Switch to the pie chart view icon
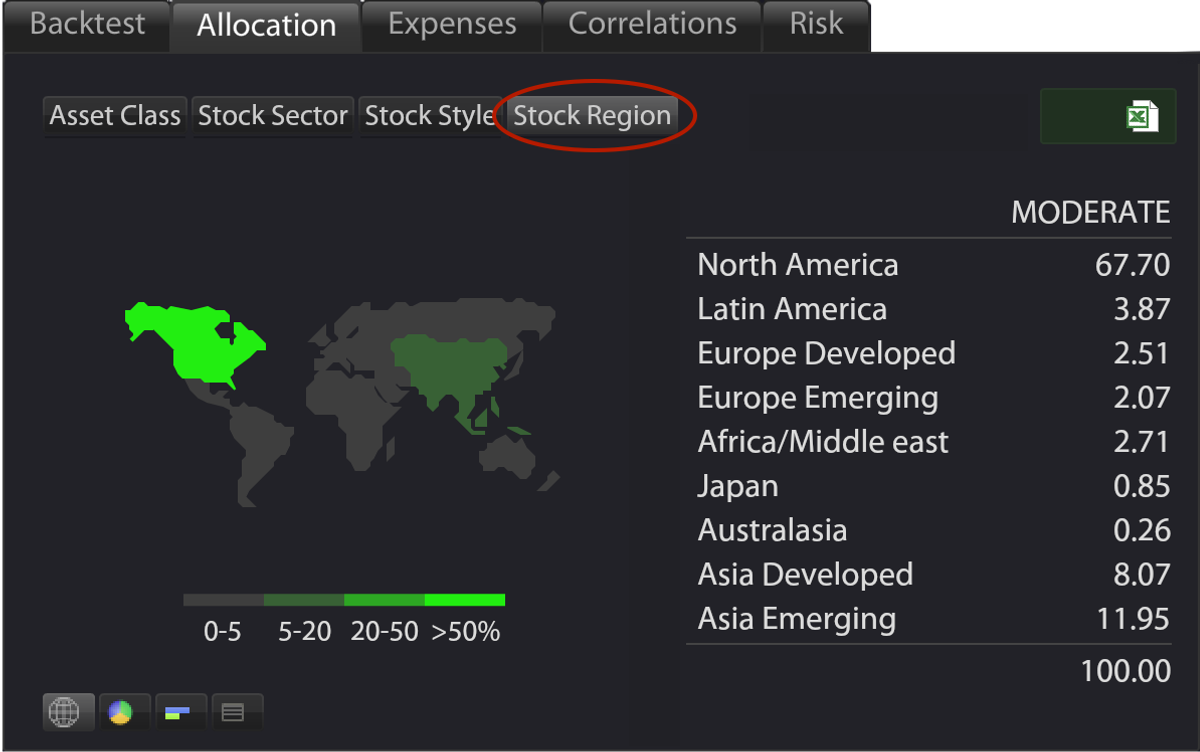 click(x=124, y=712)
